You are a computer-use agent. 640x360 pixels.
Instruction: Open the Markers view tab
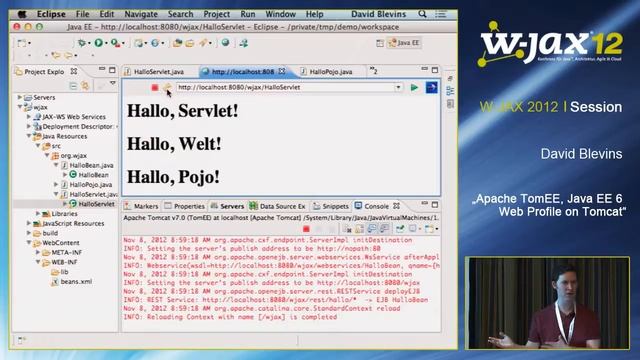[x=141, y=206]
